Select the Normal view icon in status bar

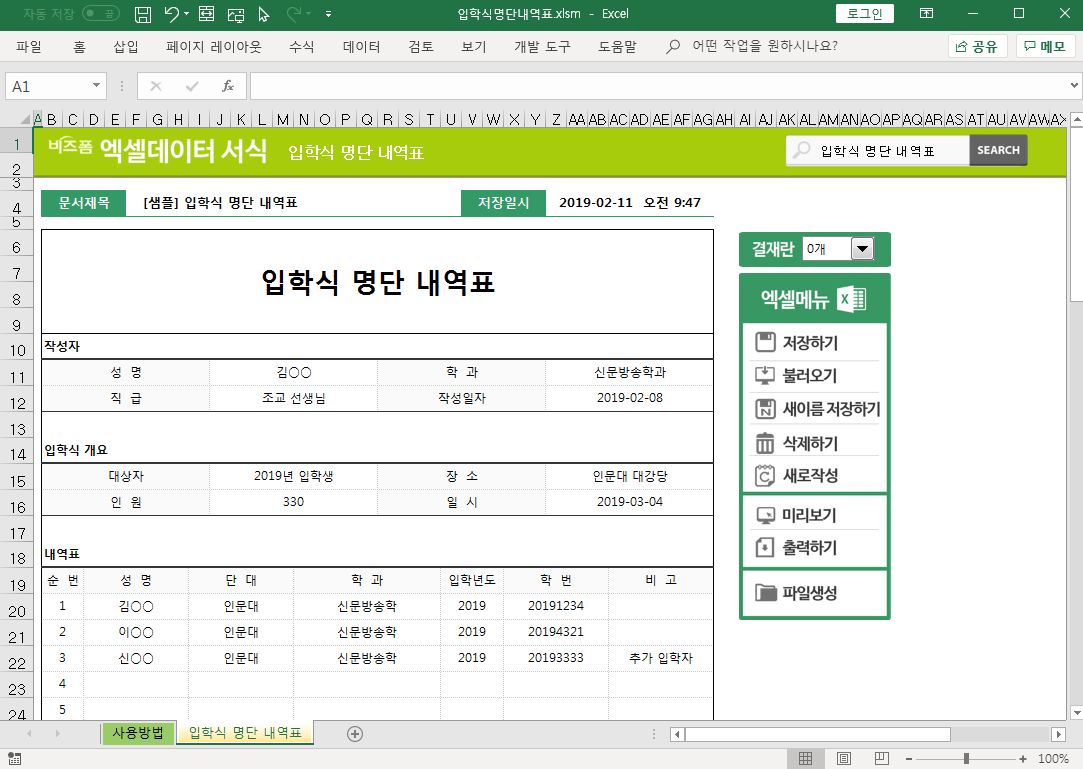point(805,759)
